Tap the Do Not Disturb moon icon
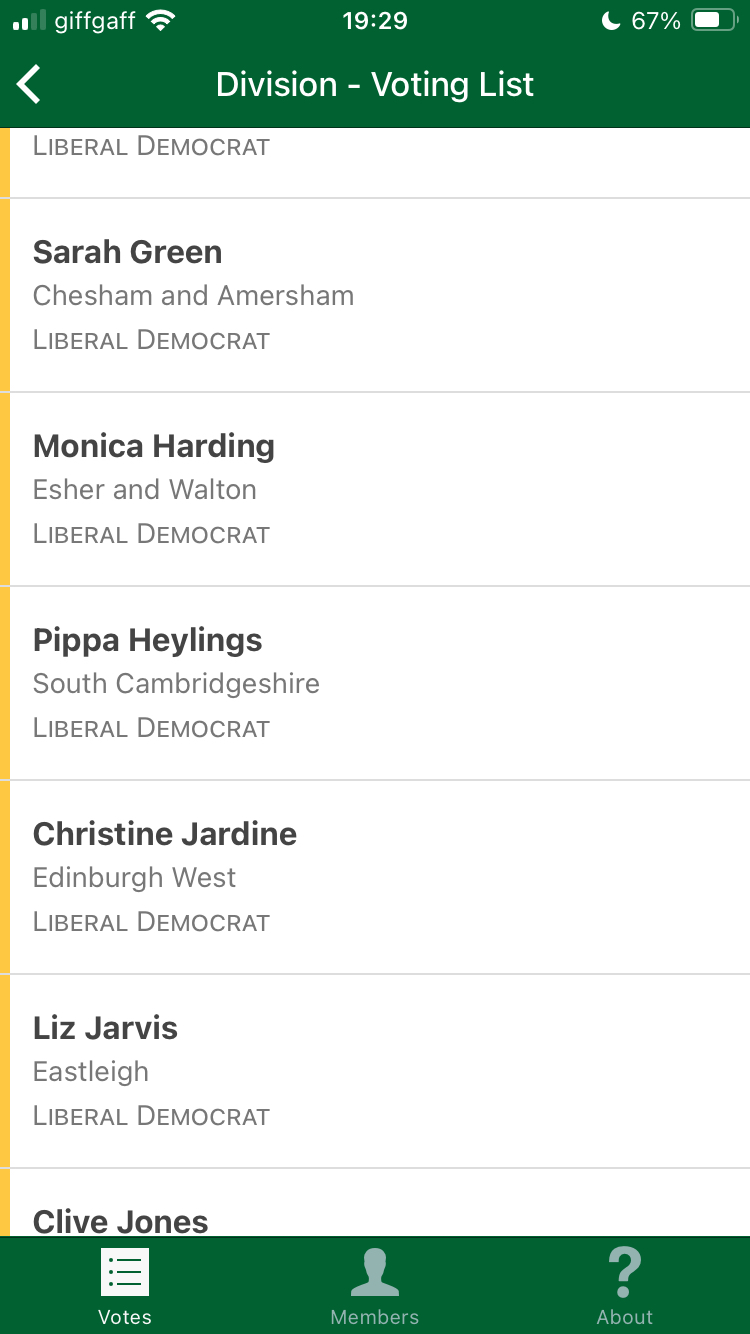The width and height of the screenshot is (750, 1334). 610,21
